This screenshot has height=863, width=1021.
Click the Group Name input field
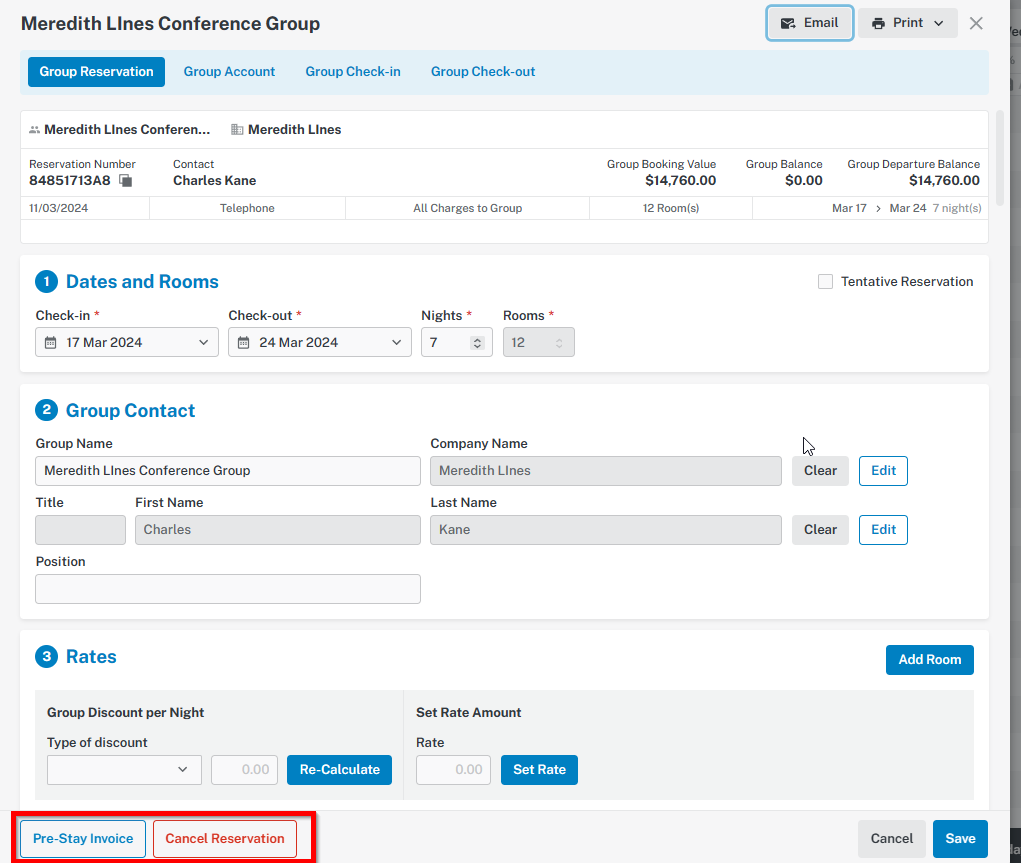click(x=228, y=471)
